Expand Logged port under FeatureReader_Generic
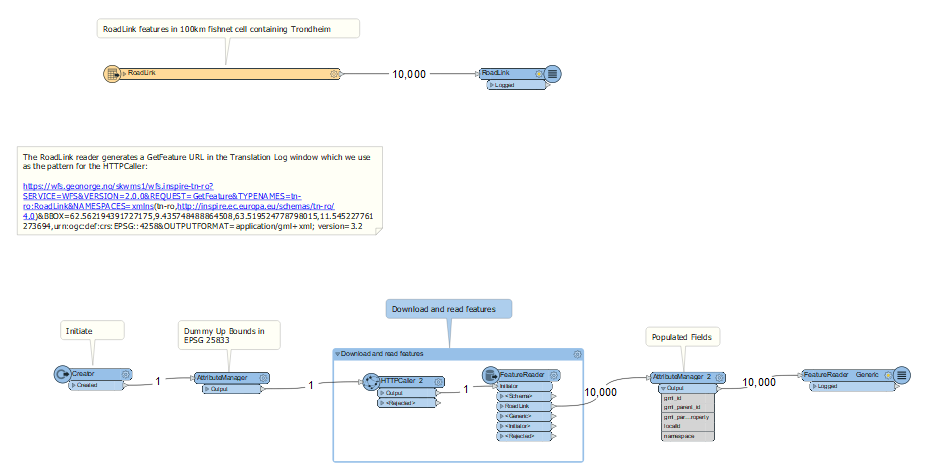933x476 pixels. pyautogui.click(x=815, y=386)
